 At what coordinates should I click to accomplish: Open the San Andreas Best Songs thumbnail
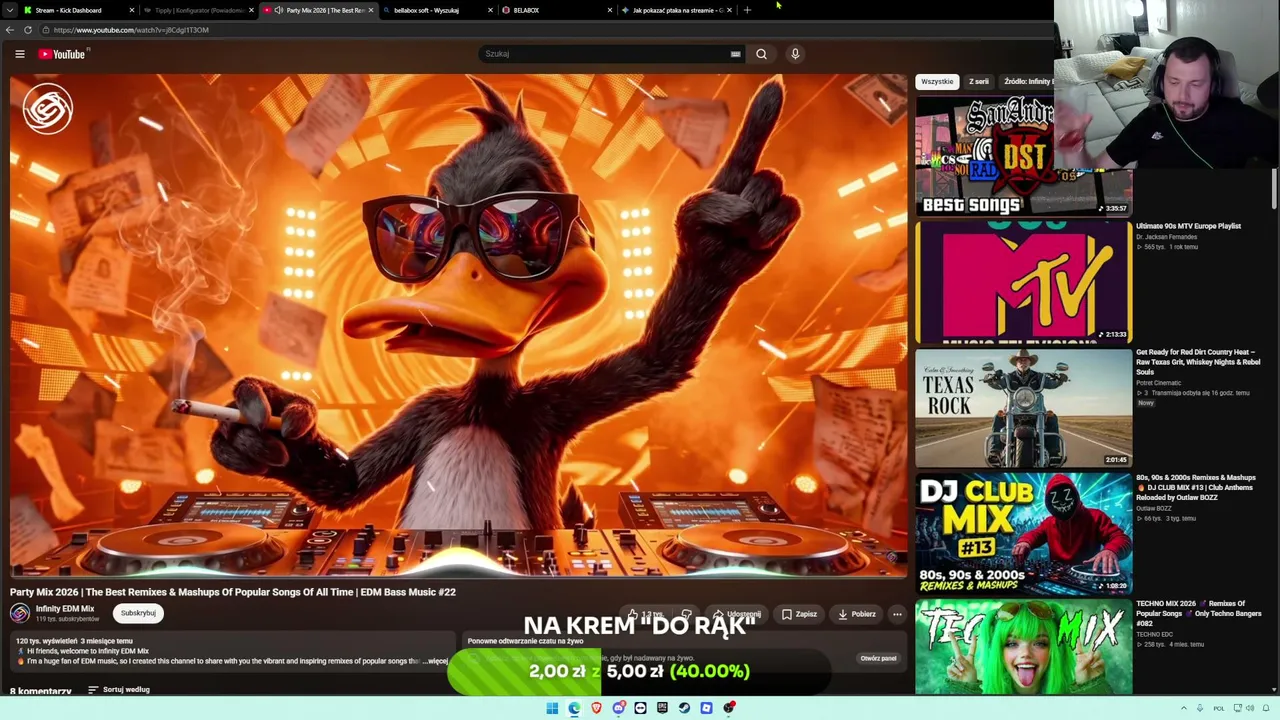pos(1023,155)
